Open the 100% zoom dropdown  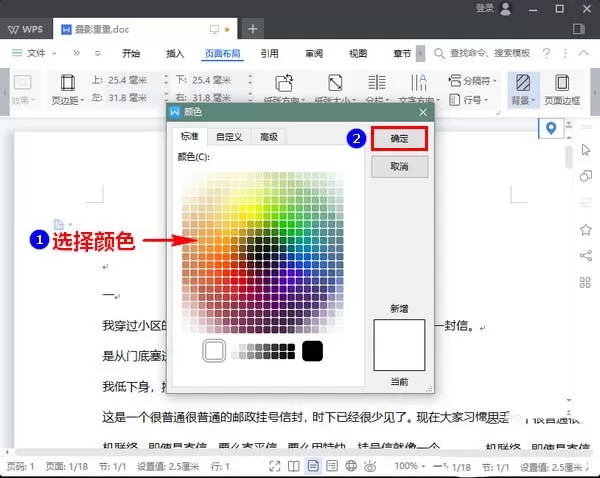pyautogui.click(x=409, y=466)
